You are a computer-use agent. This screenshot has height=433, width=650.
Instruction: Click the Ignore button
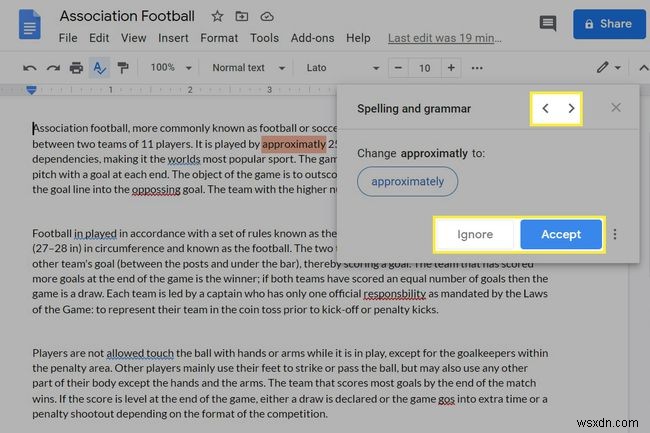point(475,235)
